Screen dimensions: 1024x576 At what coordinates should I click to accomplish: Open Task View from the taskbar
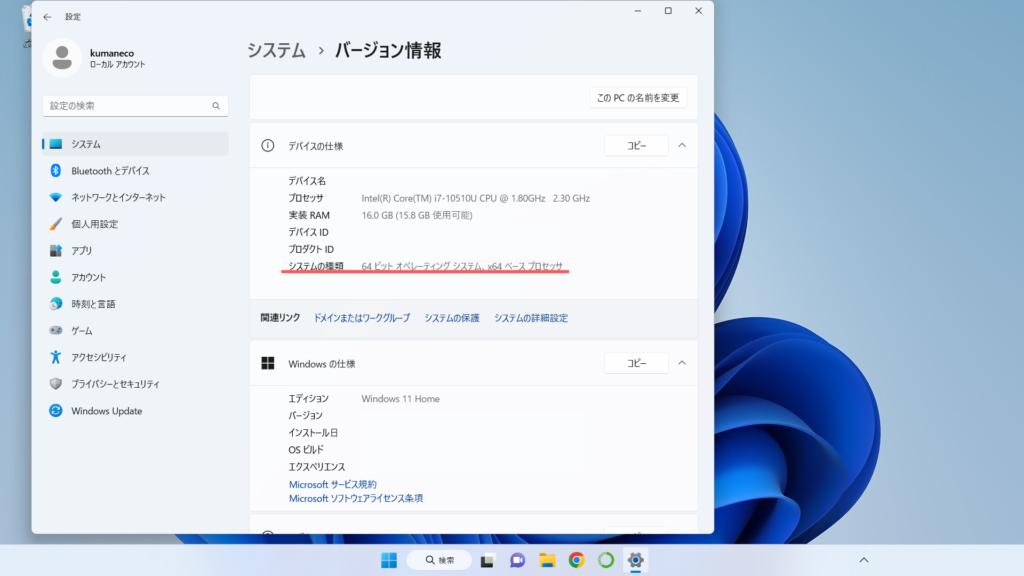(x=487, y=560)
